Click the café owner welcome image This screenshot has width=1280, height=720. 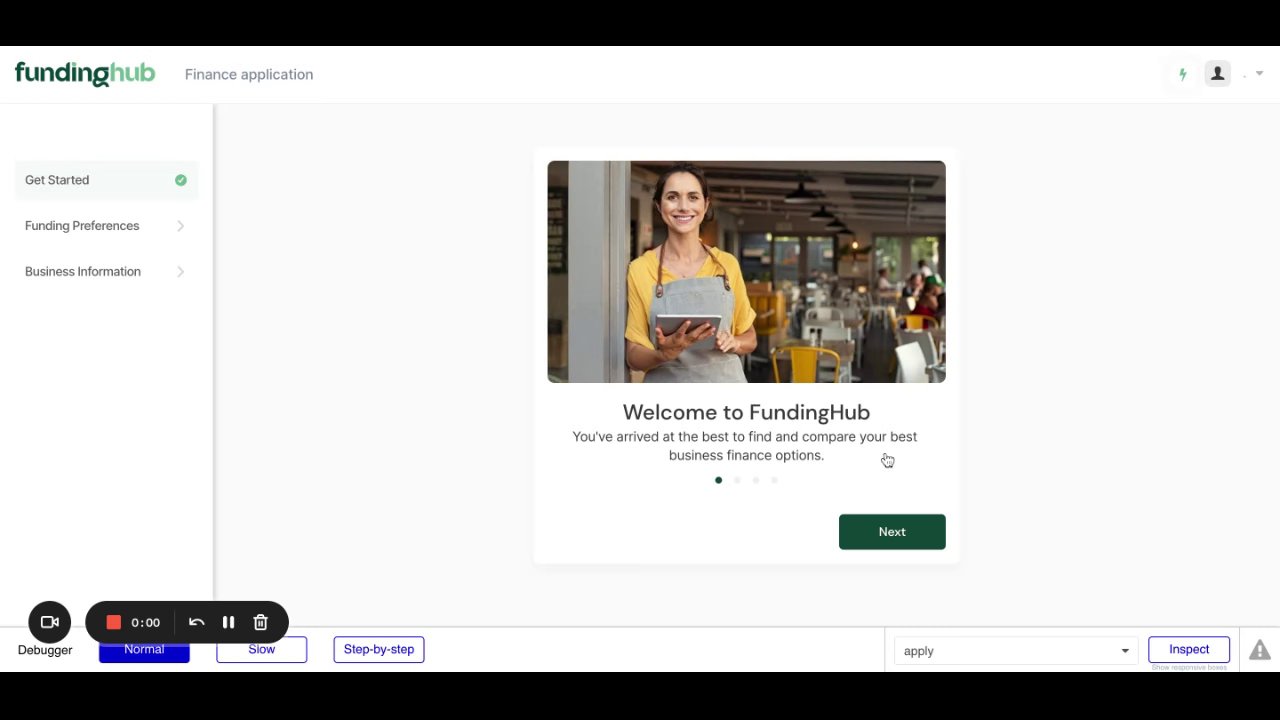[746, 272]
